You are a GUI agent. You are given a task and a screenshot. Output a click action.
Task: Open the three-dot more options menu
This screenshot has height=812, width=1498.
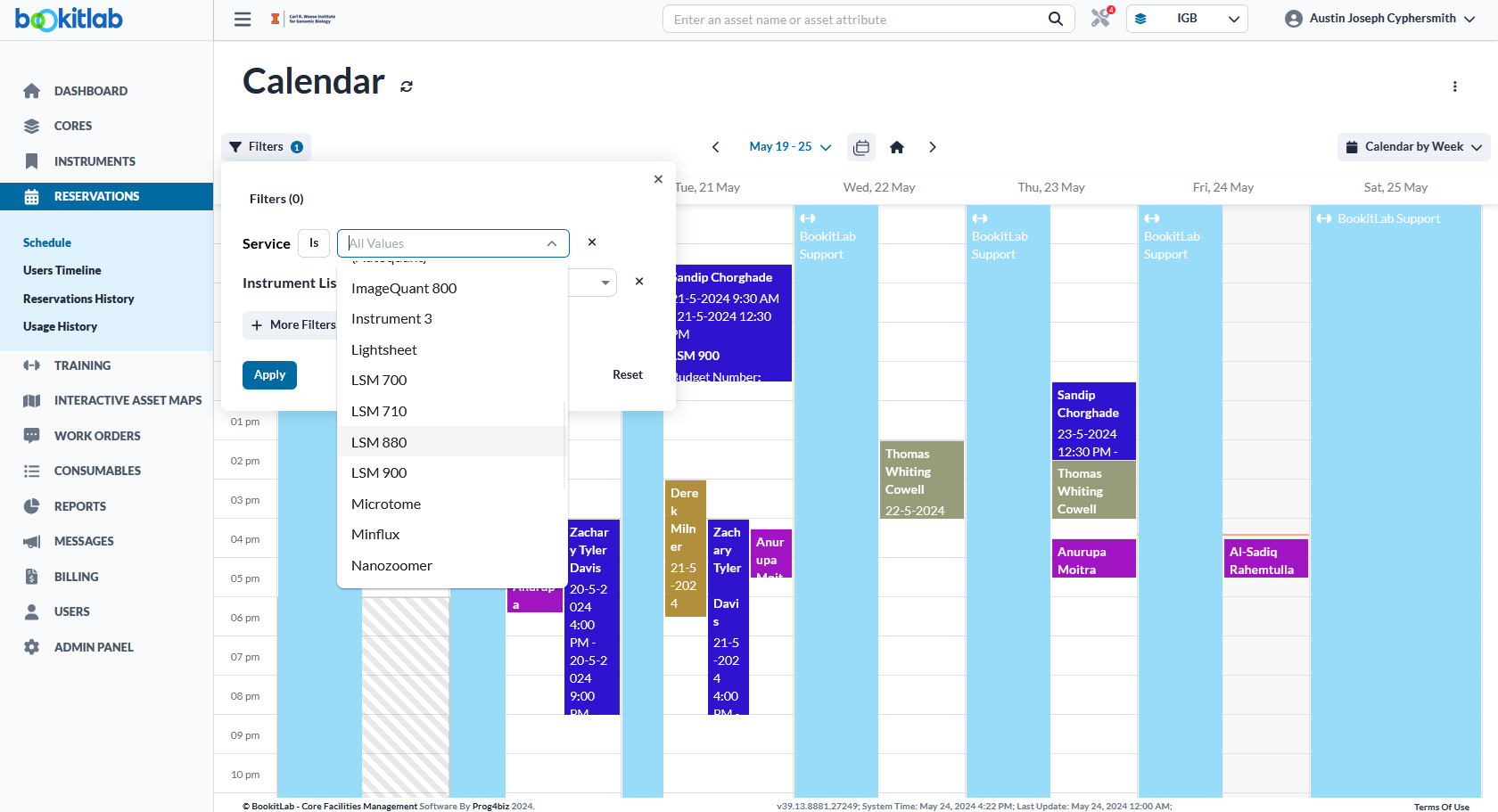pyautogui.click(x=1455, y=86)
